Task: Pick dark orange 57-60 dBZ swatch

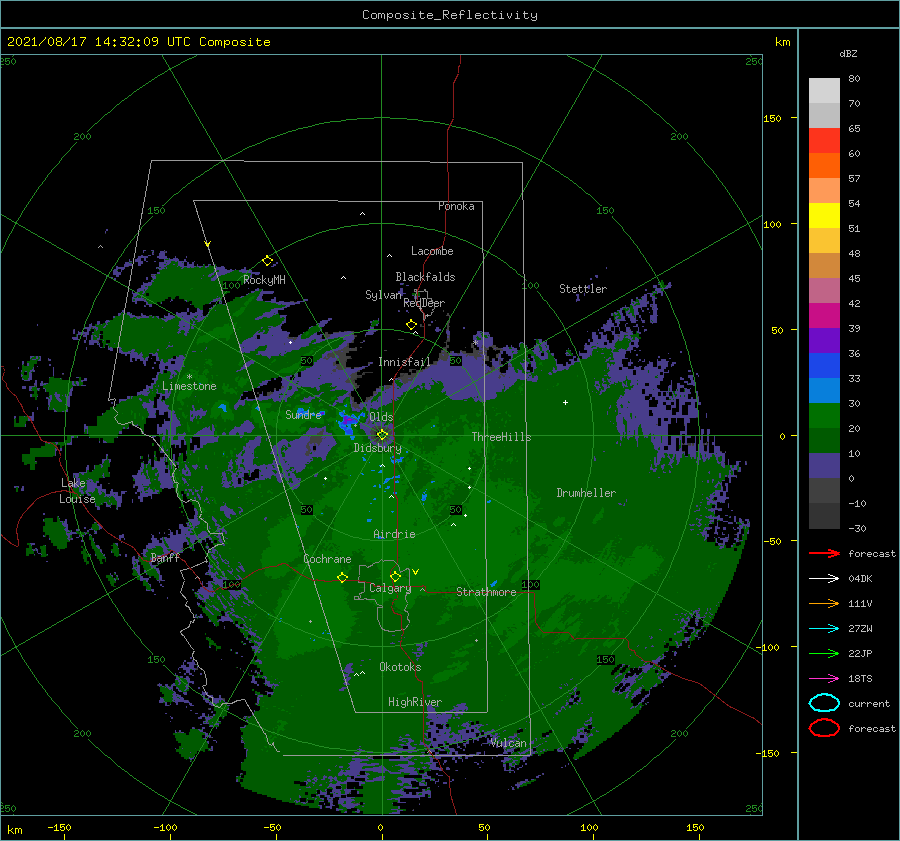Action: click(x=824, y=165)
